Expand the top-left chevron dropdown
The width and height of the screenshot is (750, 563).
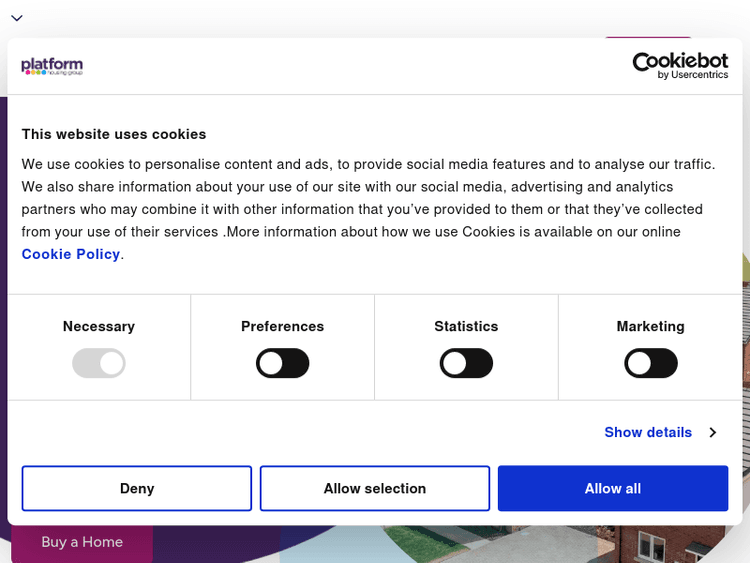(17, 18)
